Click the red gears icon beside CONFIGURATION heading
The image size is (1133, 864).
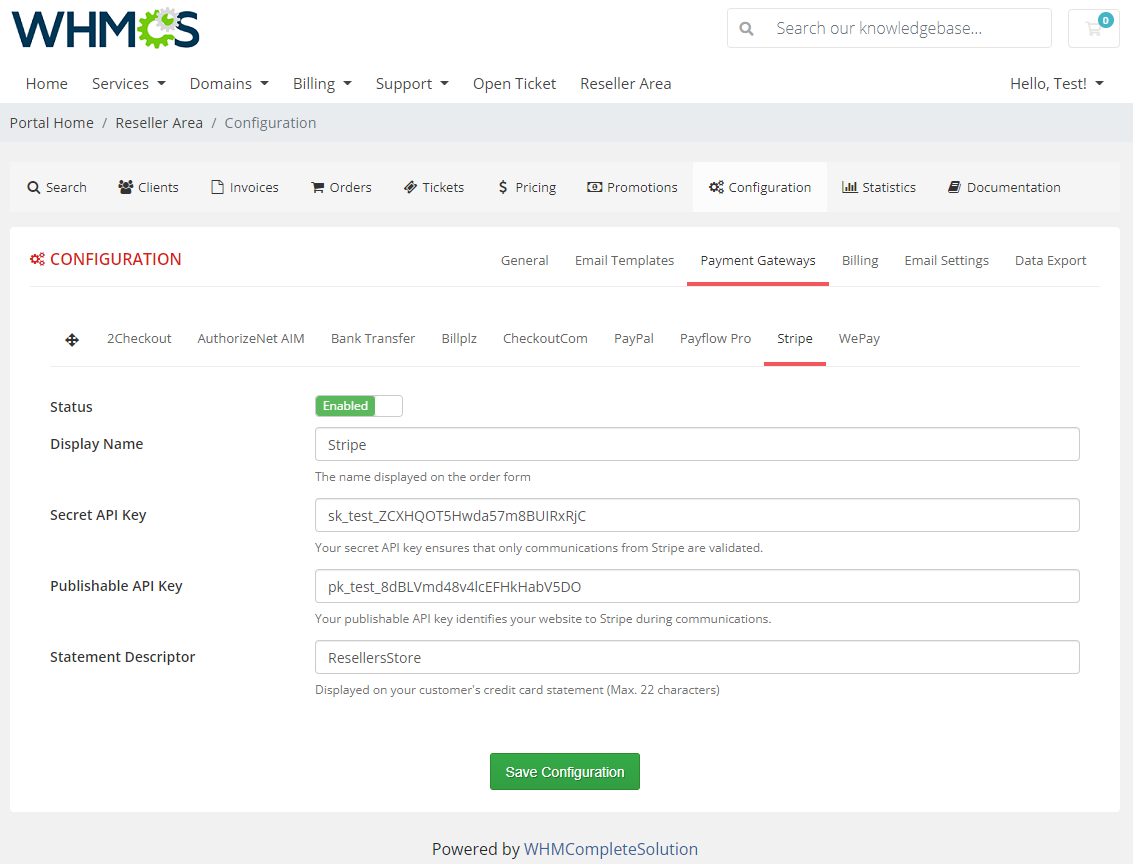pyautogui.click(x=38, y=259)
